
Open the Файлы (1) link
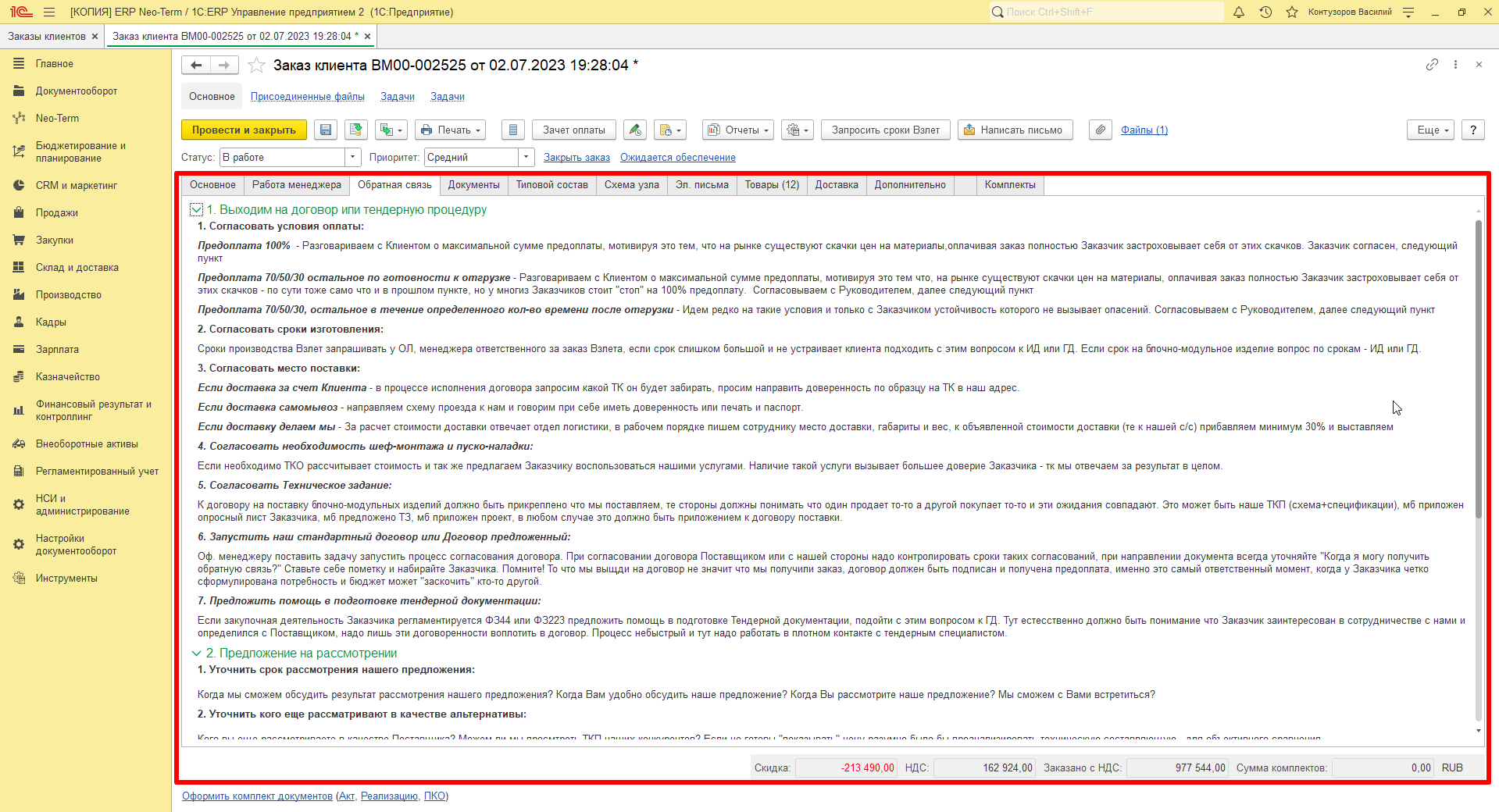1144,130
